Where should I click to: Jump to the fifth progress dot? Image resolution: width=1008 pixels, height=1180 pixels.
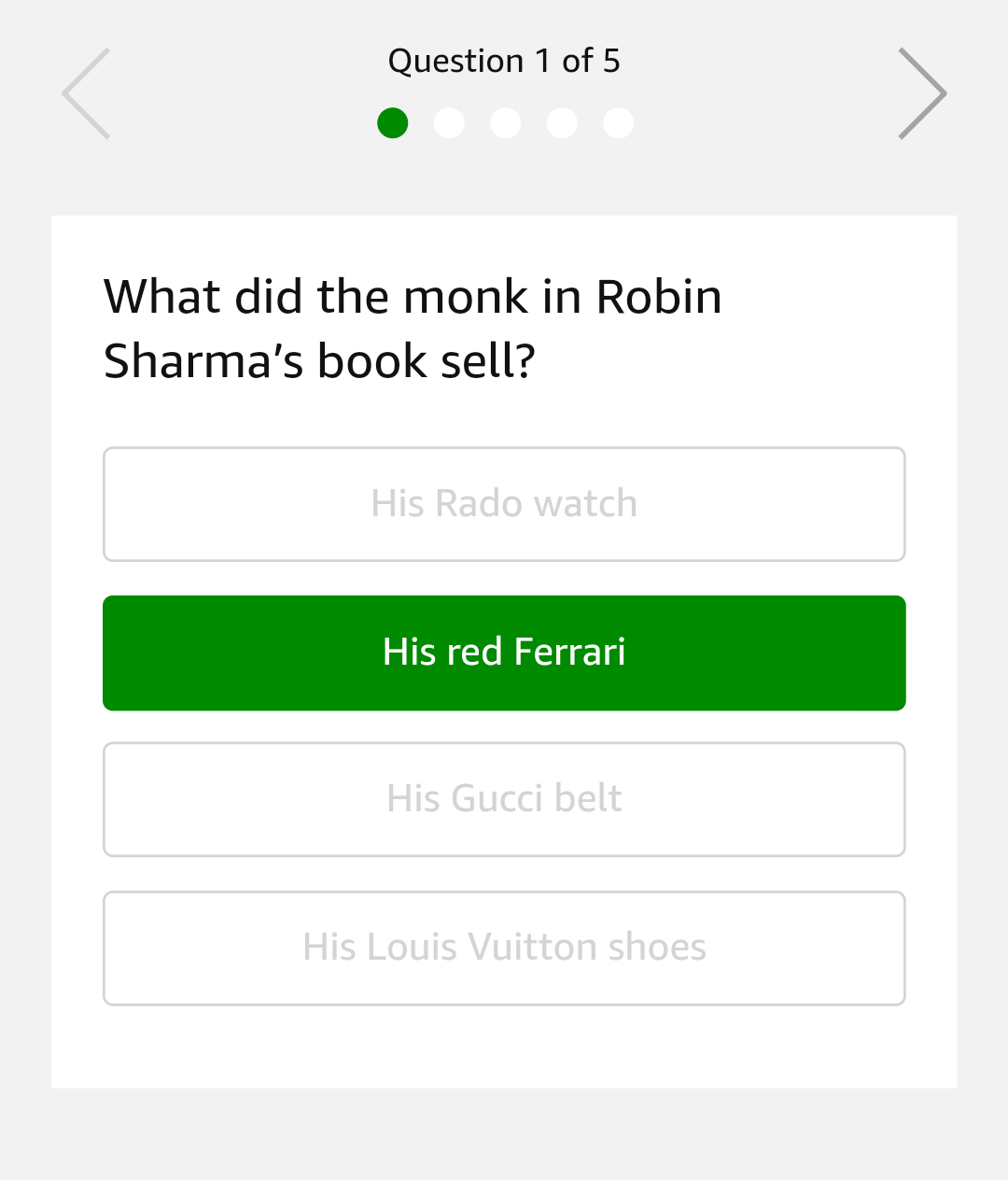(618, 123)
